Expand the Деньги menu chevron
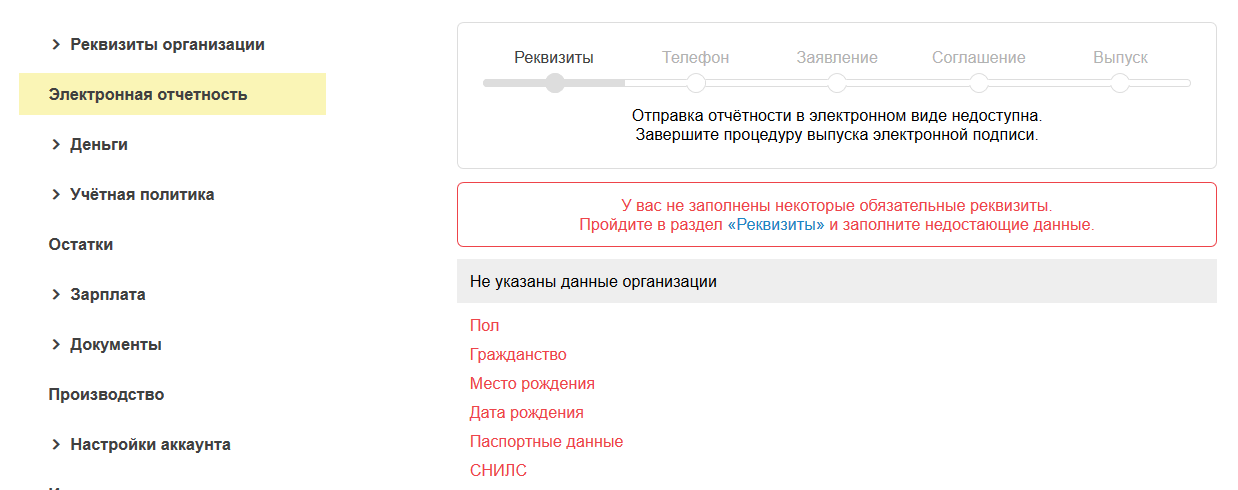The width and height of the screenshot is (1238, 490). point(56,144)
